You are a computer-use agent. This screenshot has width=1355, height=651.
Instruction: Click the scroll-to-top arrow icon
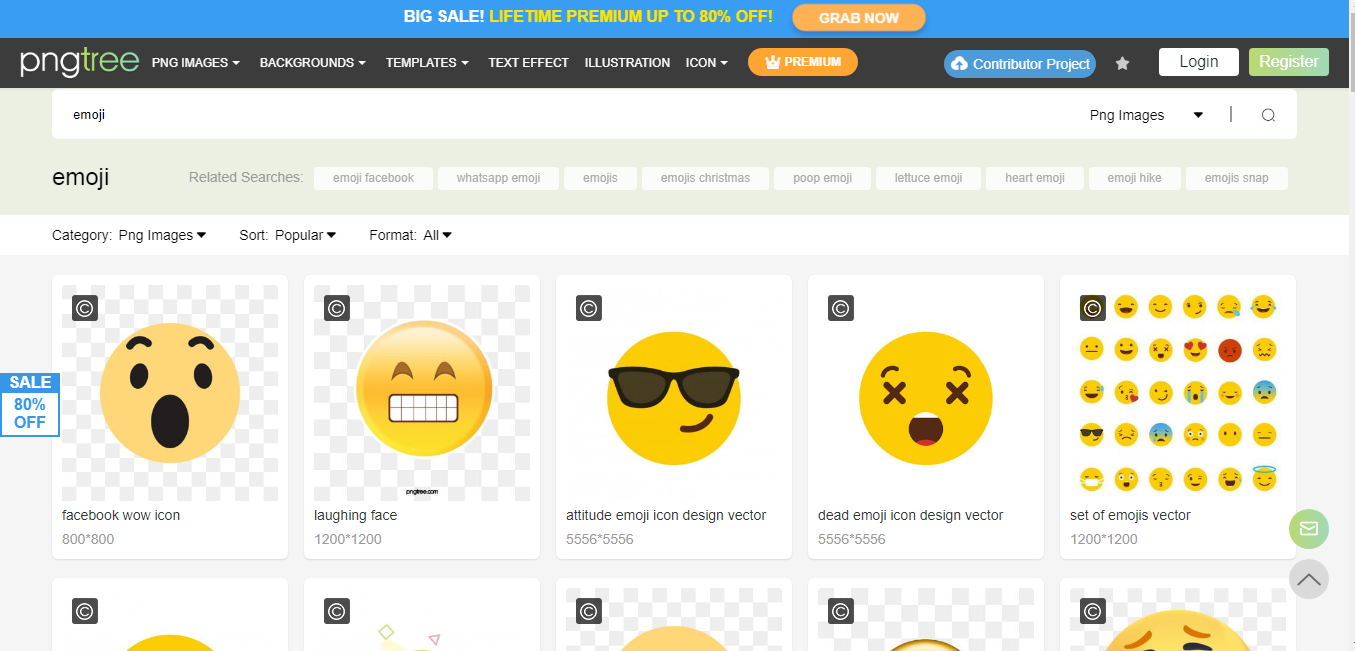(1308, 580)
